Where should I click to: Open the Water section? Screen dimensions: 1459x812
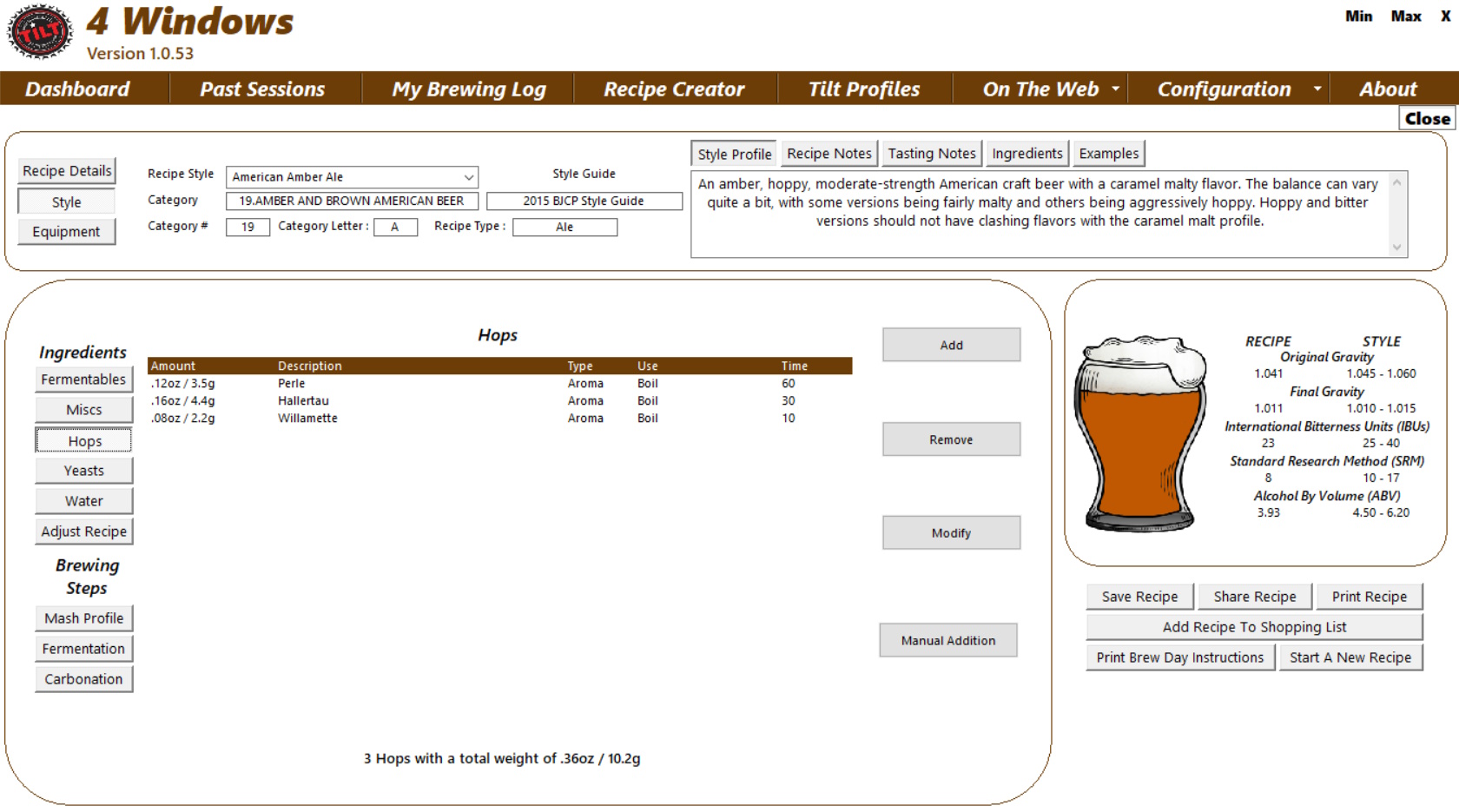pos(83,501)
